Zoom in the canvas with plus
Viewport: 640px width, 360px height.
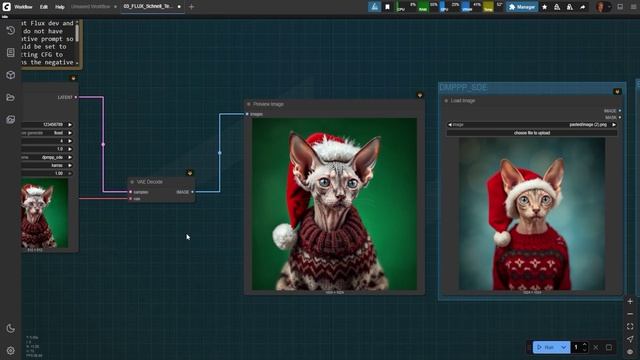(x=630, y=301)
